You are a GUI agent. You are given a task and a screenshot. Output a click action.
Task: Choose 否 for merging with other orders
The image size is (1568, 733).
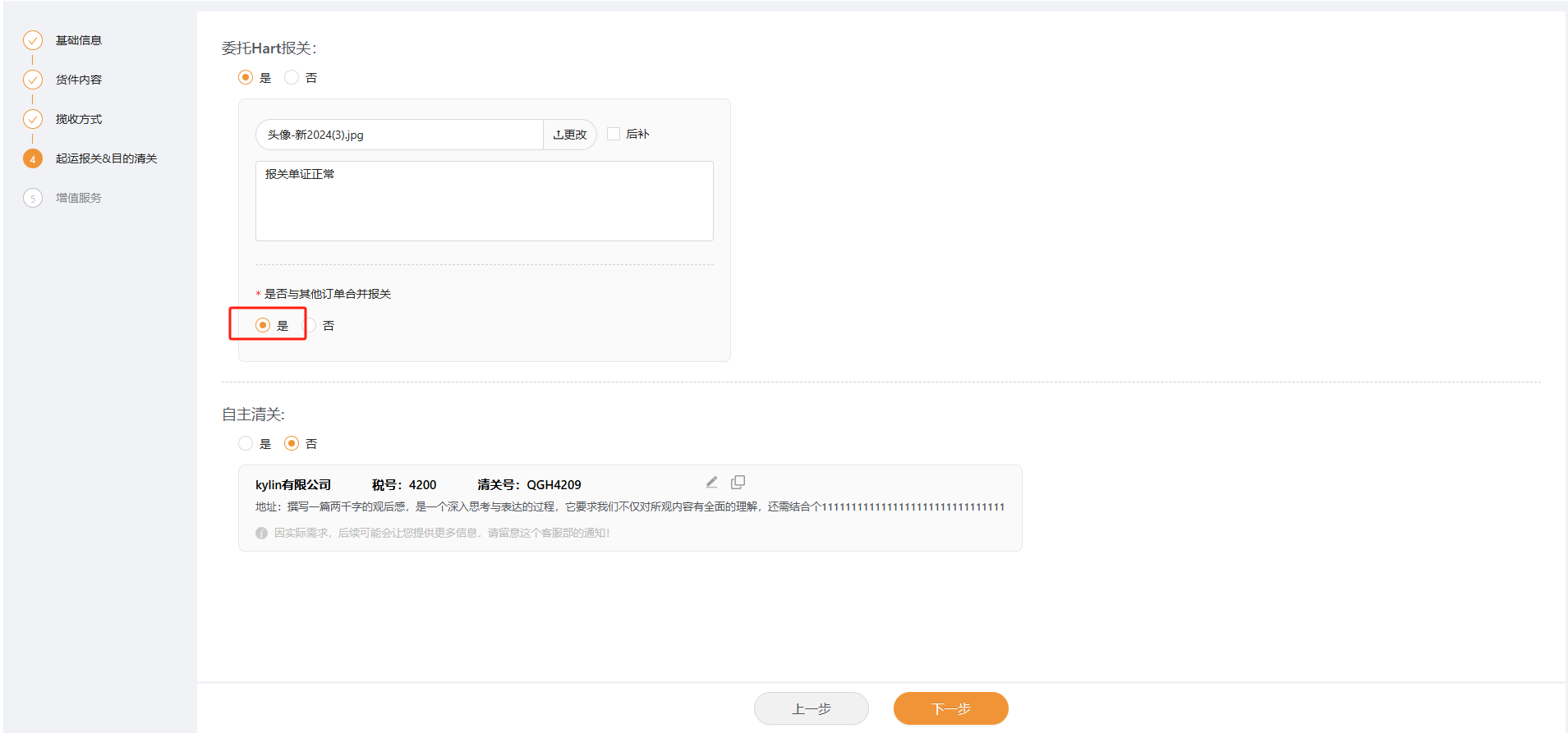tap(312, 326)
